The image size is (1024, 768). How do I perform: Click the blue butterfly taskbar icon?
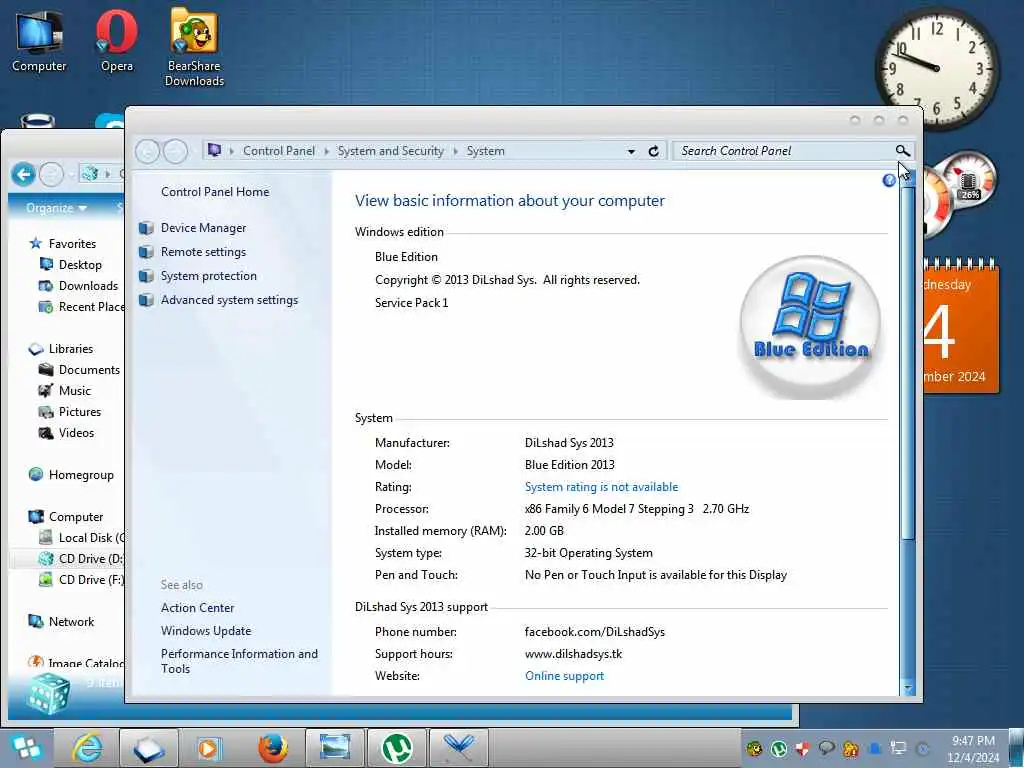459,748
